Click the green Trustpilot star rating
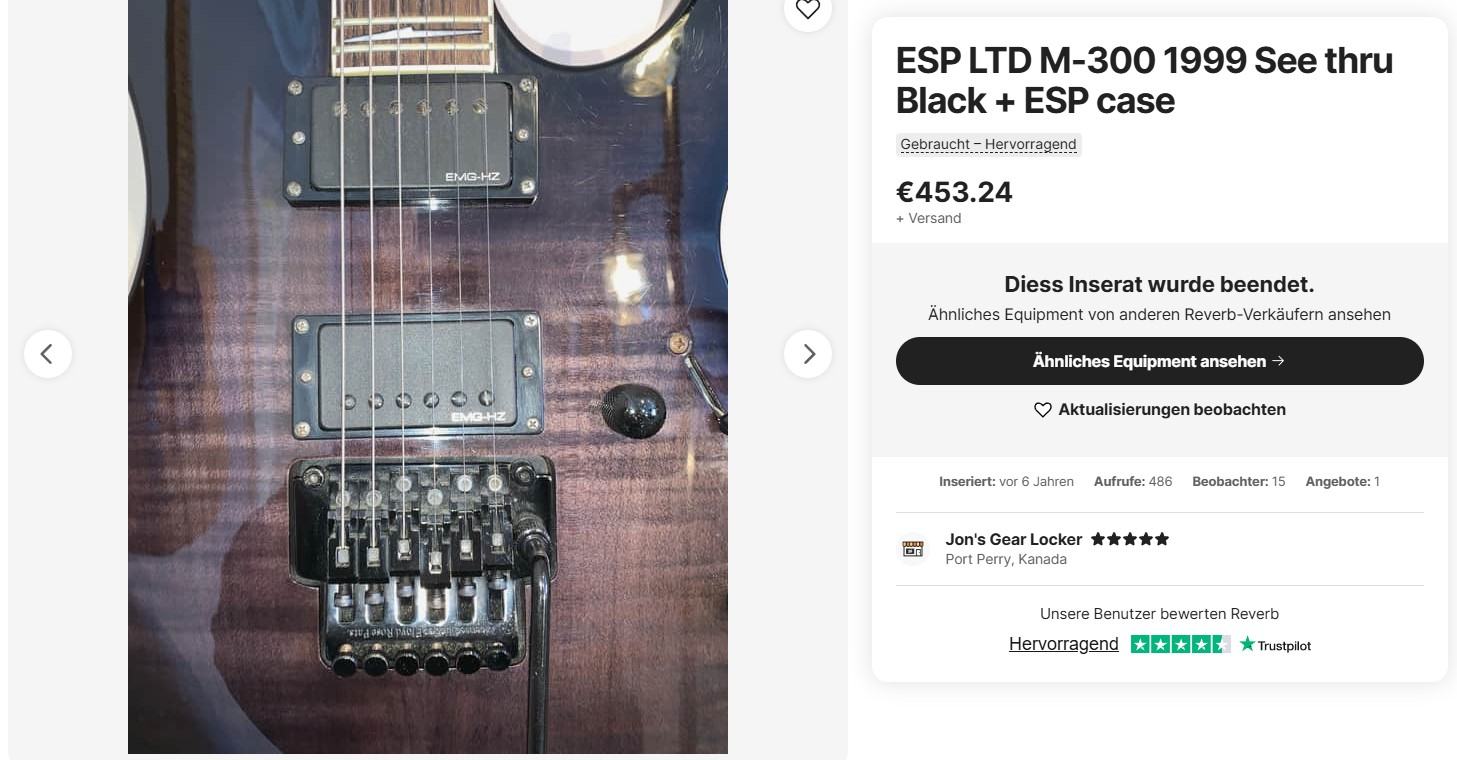This screenshot has height=760, width=1457. [1180, 645]
